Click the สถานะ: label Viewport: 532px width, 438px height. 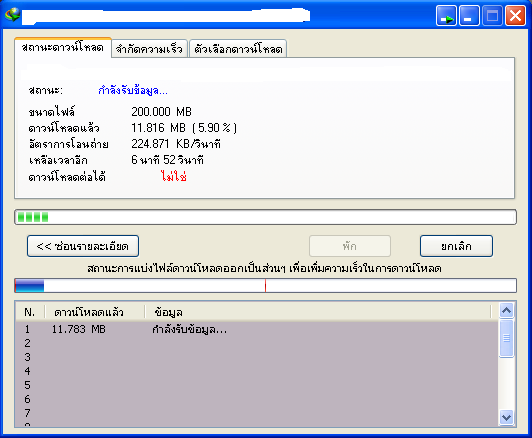(x=46, y=90)
